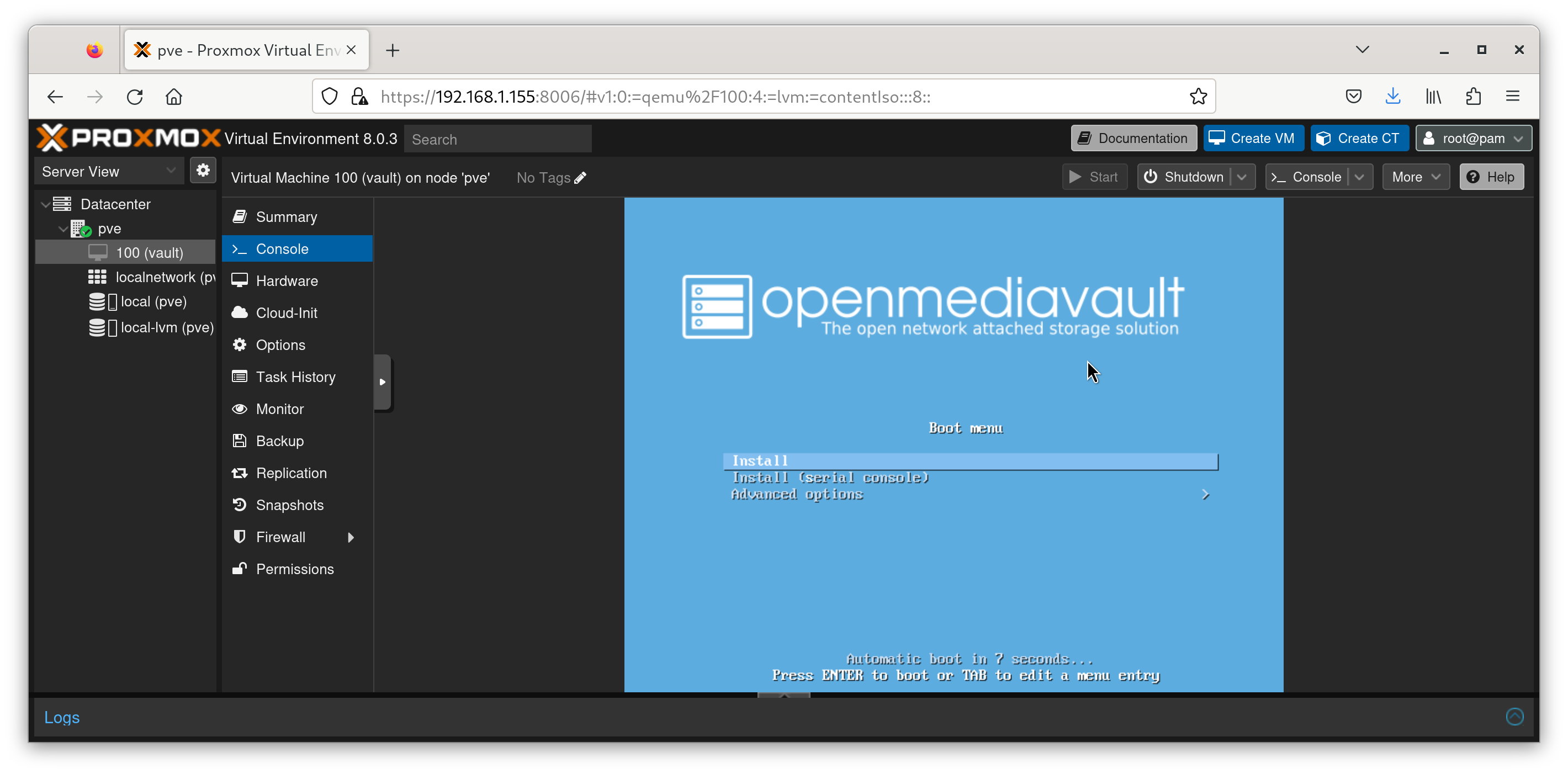Open the Summary tab
This screenshot has width=1568, height=774.
298,217
